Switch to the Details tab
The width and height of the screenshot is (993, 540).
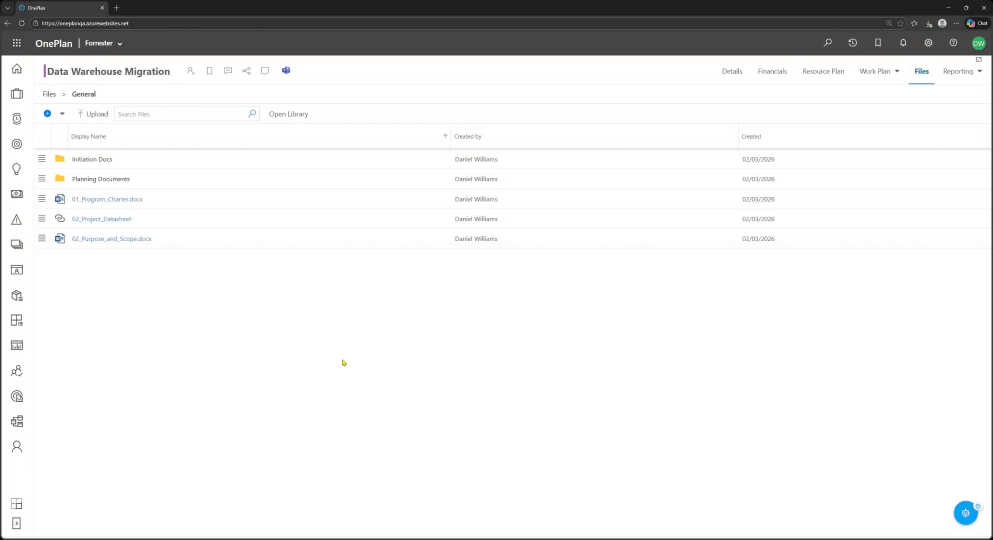coord(732,71)
